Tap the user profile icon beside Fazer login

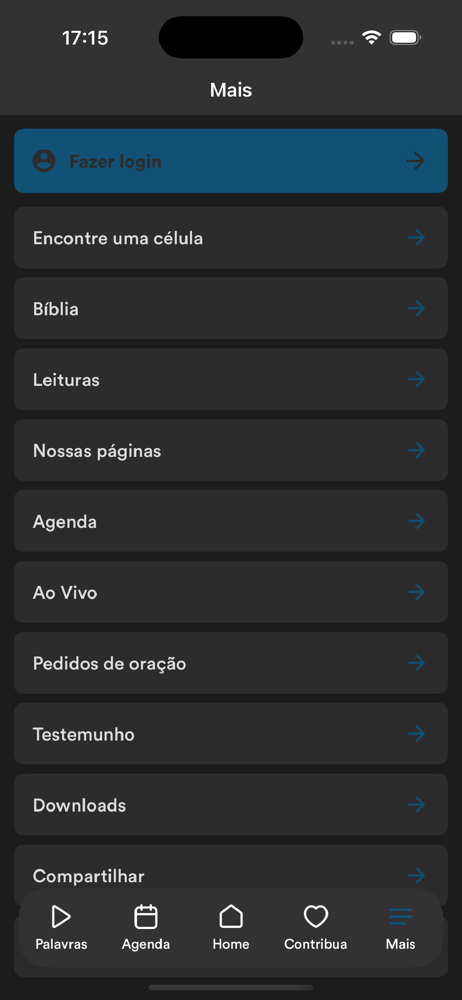pos(44,161)
